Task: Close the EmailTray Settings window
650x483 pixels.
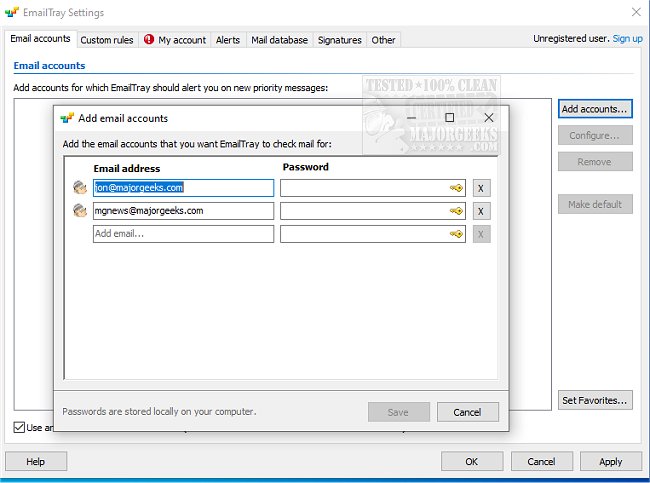Action: pos(636,12)
